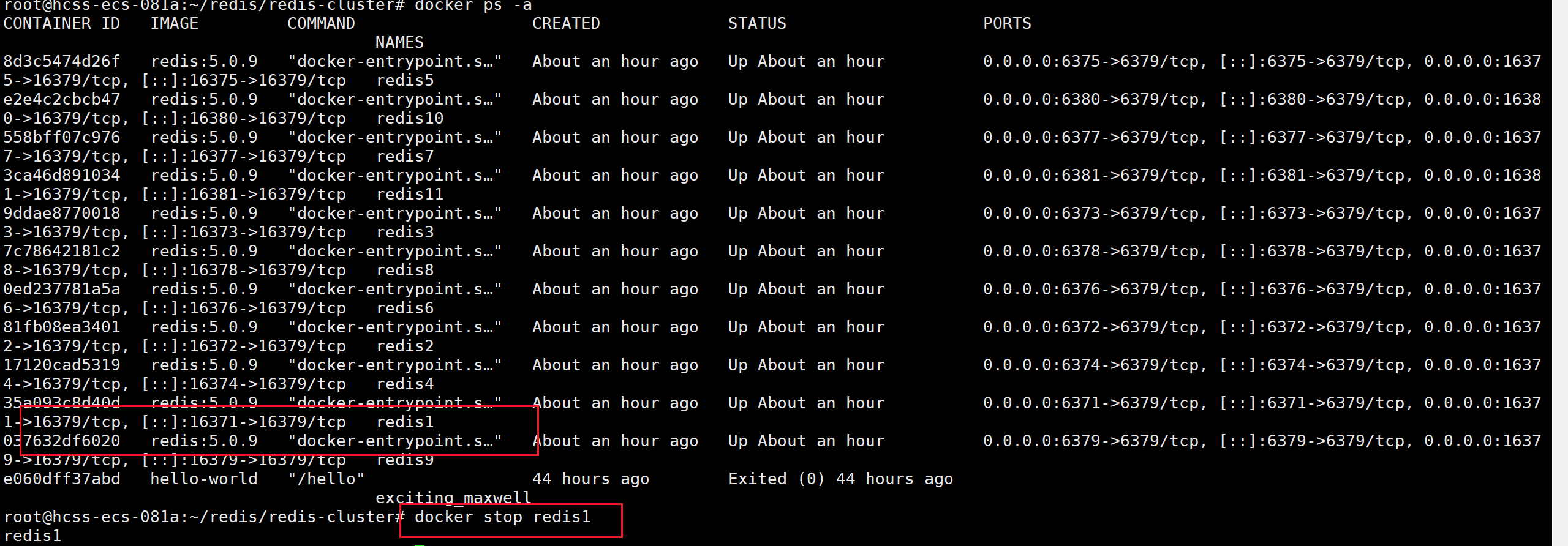Click container name redis4

point(405,384)
